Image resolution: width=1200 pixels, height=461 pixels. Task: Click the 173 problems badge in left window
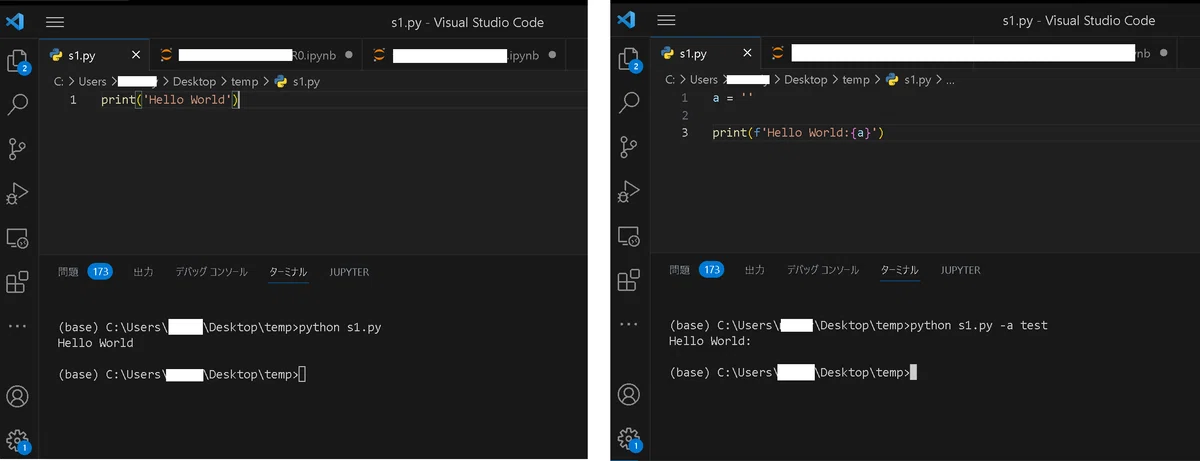tap(99, 272)
